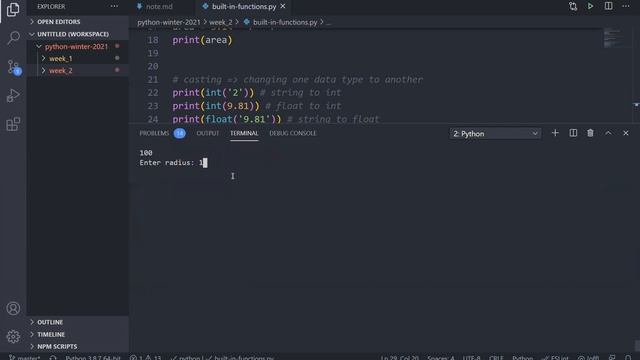Kill the terminal with trash icon
Screen dimensions: 640x360
coord(590,133)
